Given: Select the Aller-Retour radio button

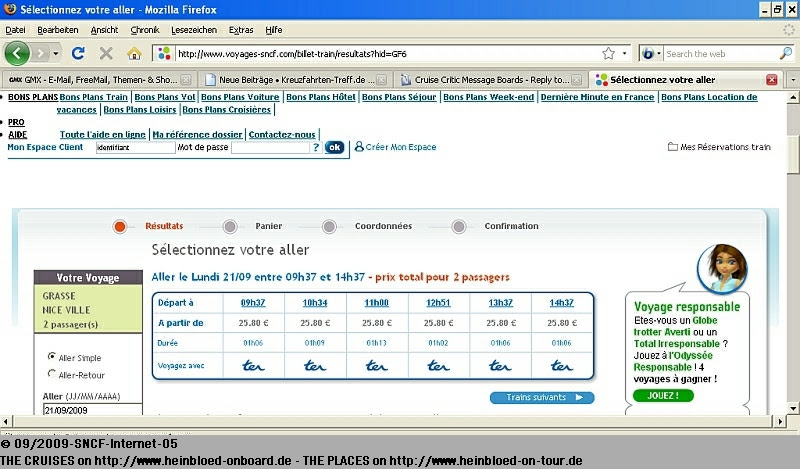Looking at the screenshot, I should 52,374.
